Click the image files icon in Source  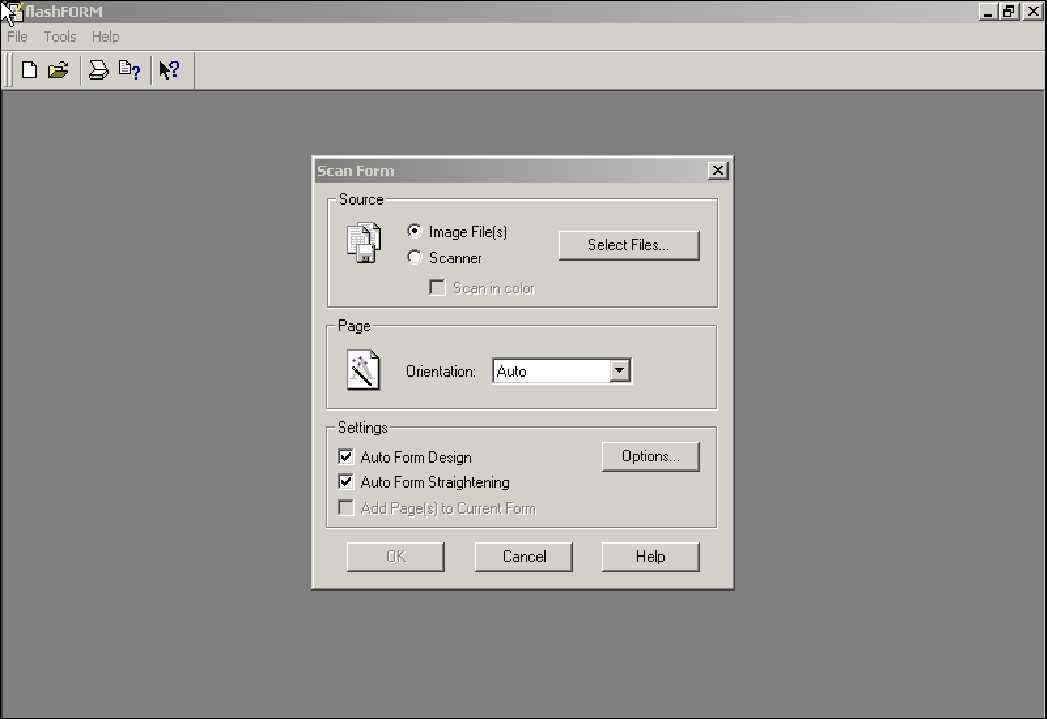coord(363,243)
